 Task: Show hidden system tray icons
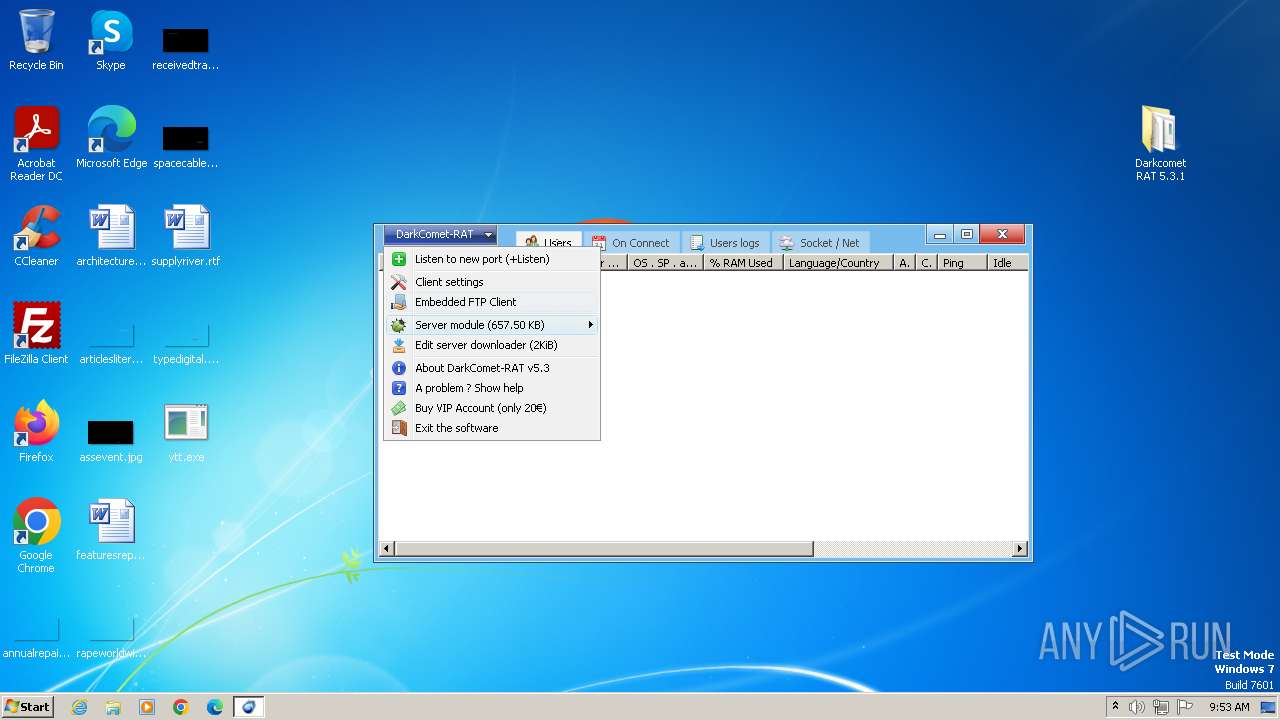(x=1115, y=706)
